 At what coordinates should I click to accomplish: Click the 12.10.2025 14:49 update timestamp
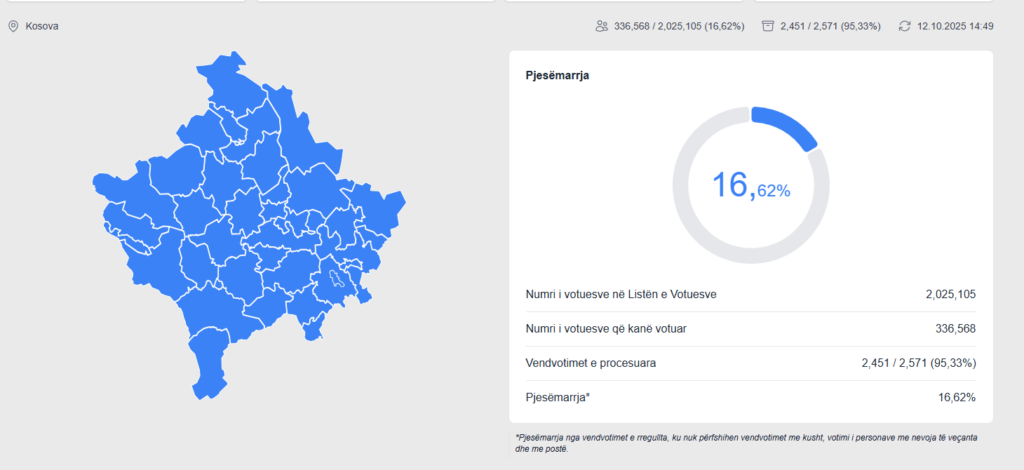point(955,26)
